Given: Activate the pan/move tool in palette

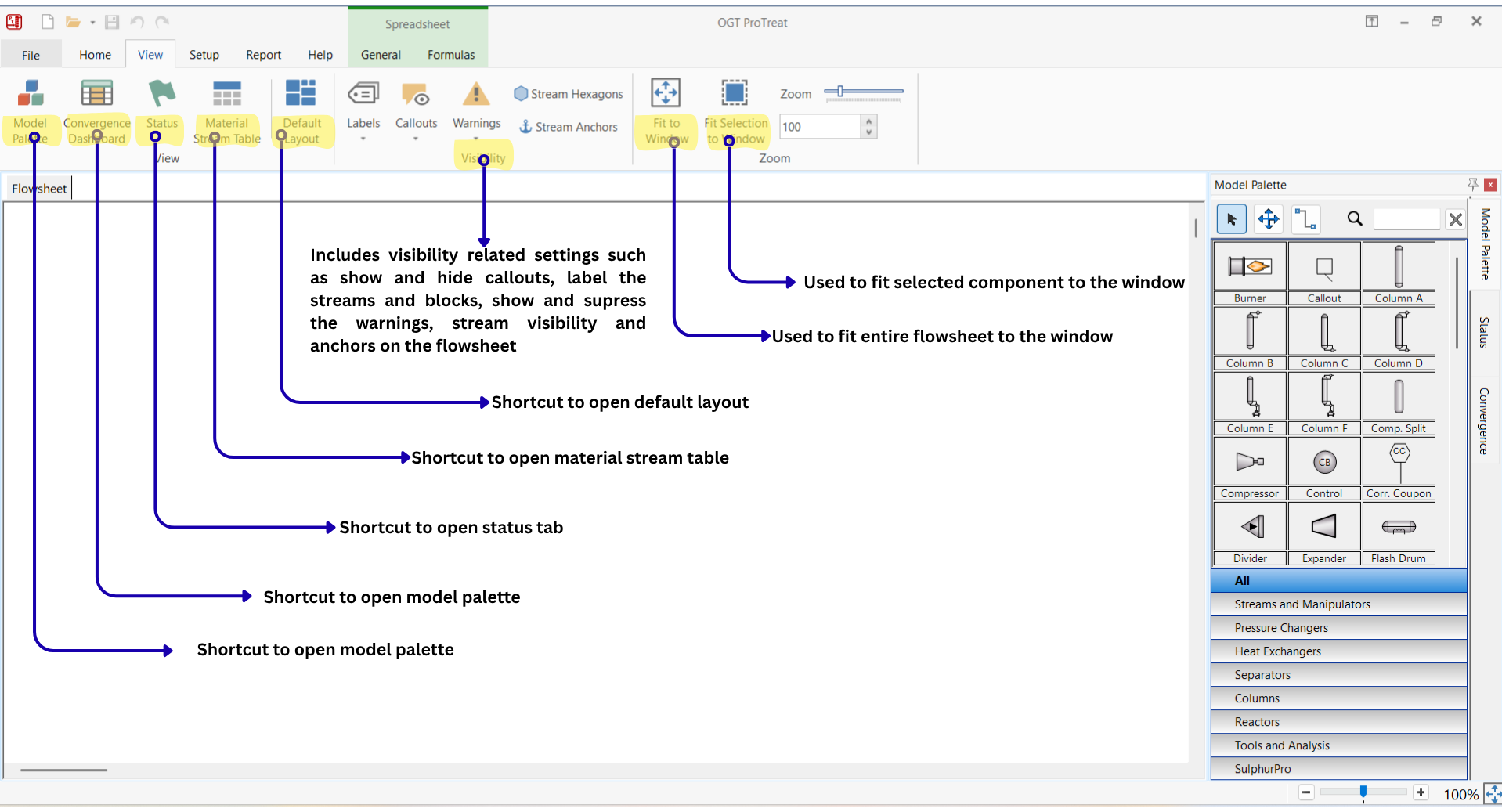Looking at the screenshot, I should (1269, 219).
